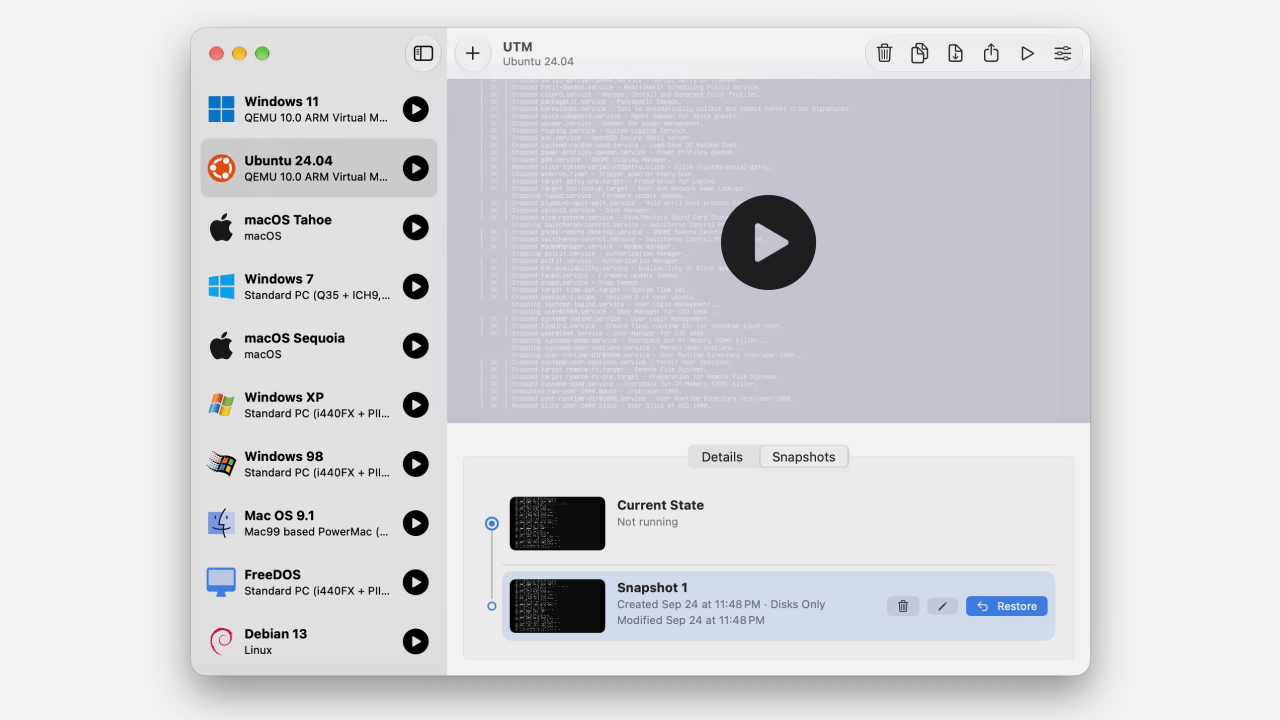
Task: Click the Windows 98 logo icon
Action: [x=221, y=464]
